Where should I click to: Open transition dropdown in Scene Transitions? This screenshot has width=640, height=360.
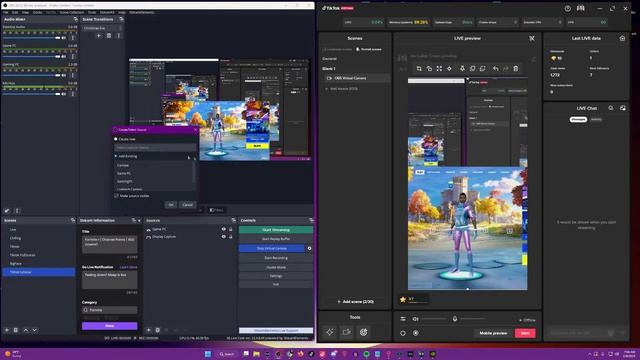click(102, 28)
